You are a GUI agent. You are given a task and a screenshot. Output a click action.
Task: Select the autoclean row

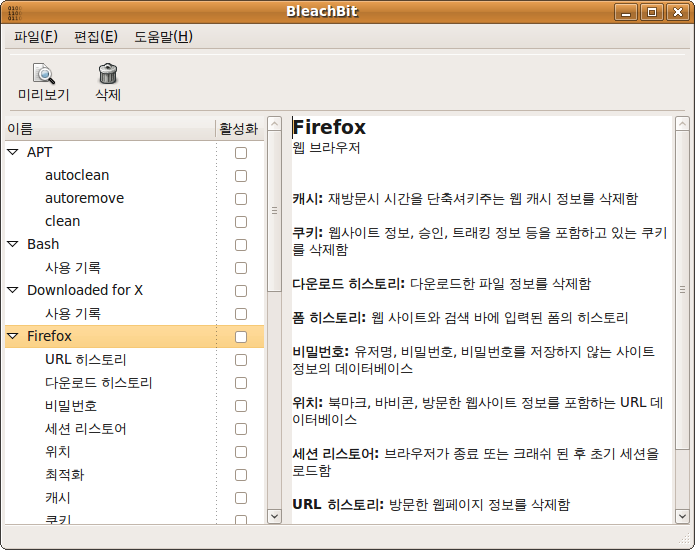tap(134, 176)
